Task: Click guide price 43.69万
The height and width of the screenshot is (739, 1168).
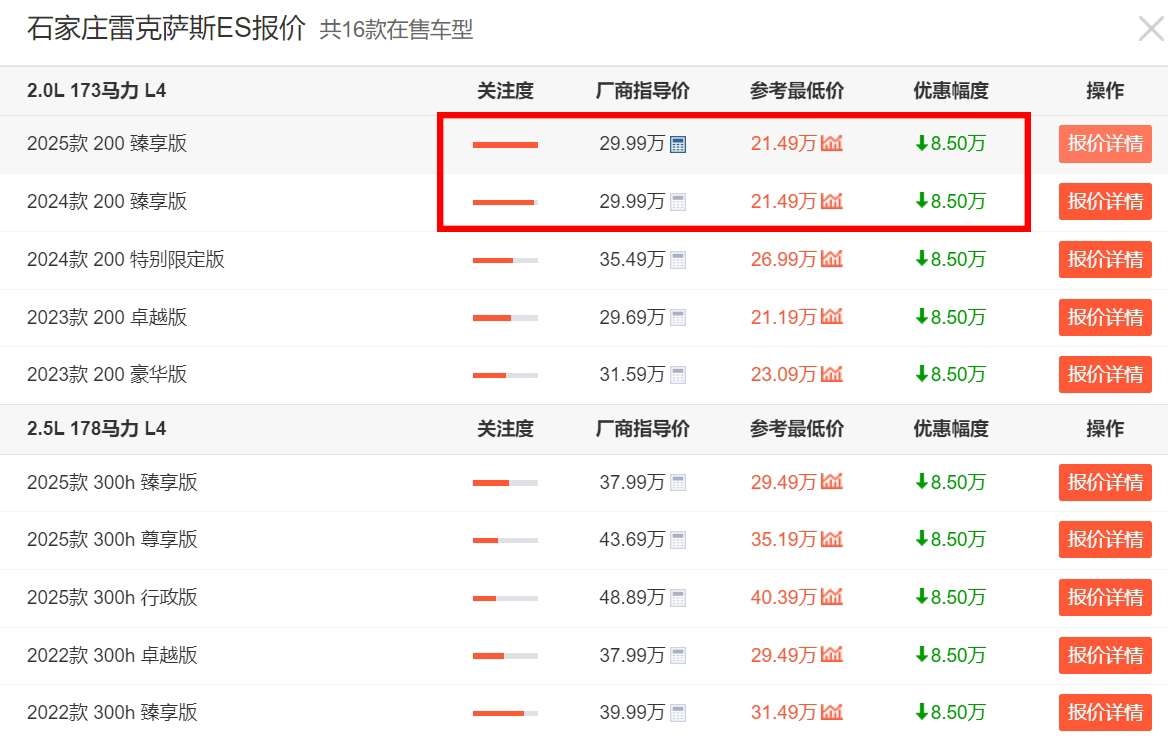Action: [632, 540]
